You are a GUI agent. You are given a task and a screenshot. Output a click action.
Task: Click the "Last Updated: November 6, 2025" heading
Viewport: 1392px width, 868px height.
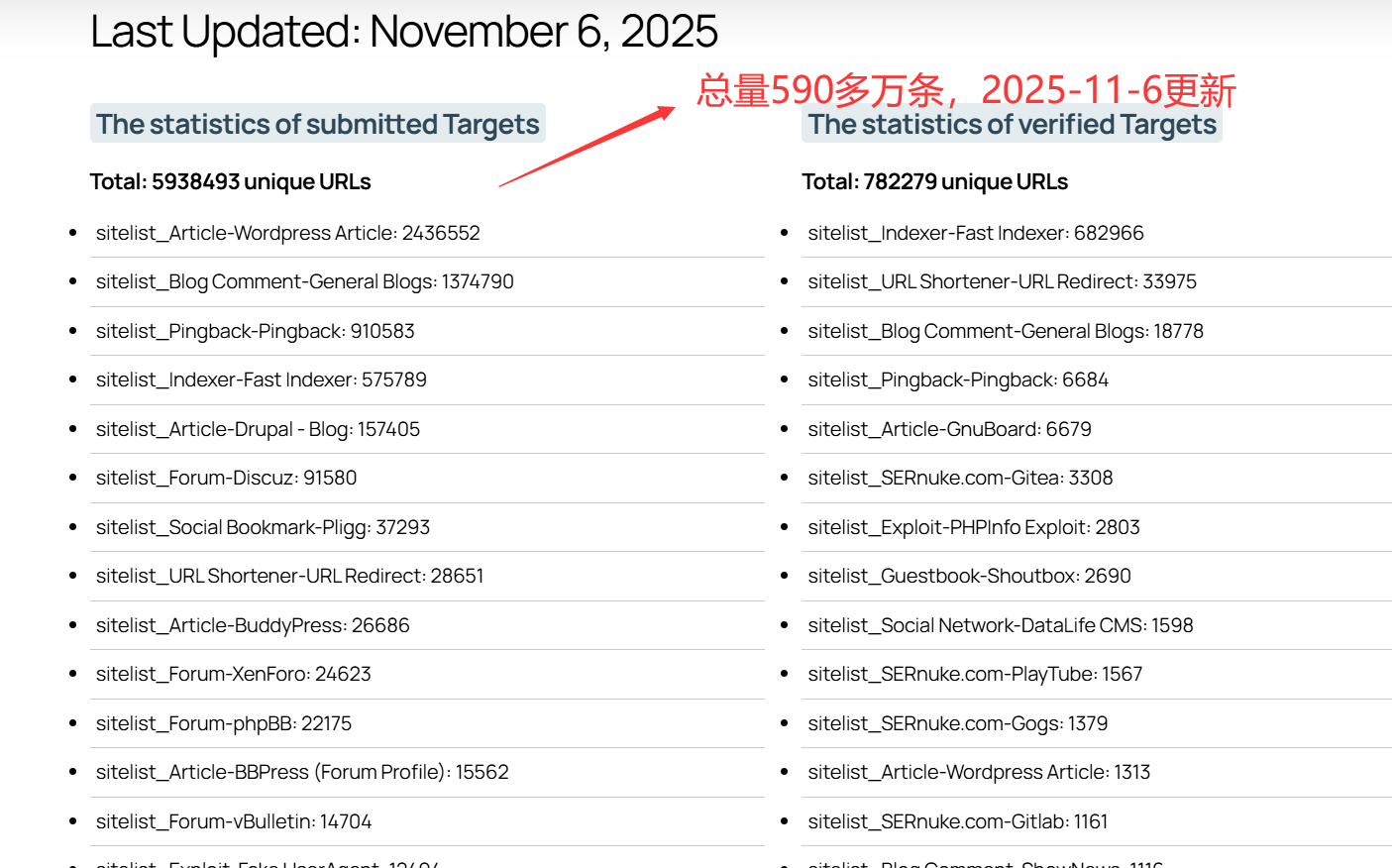coord(404,32)
